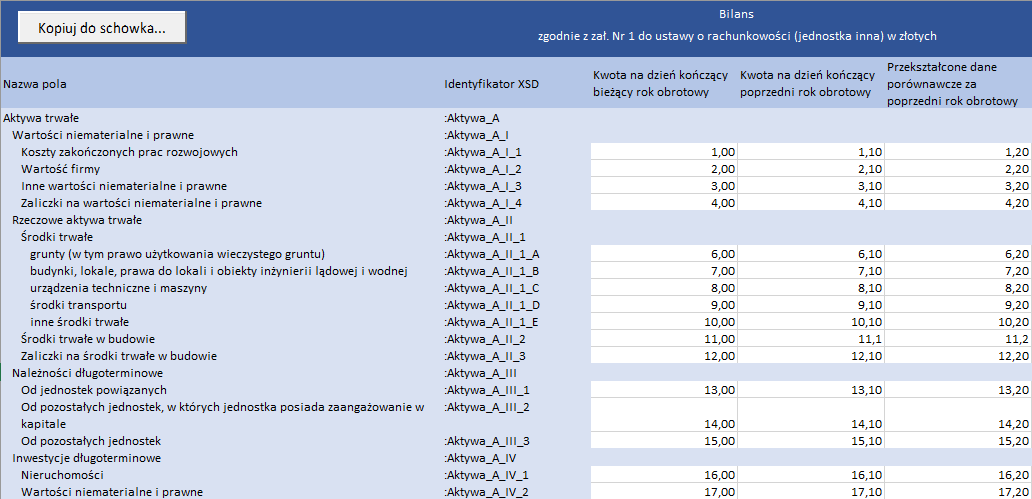This screenshot has width=1032, height=499.
Task: Select the :Aktywa_A_IV_1 identifier
Action: [486, 475]
